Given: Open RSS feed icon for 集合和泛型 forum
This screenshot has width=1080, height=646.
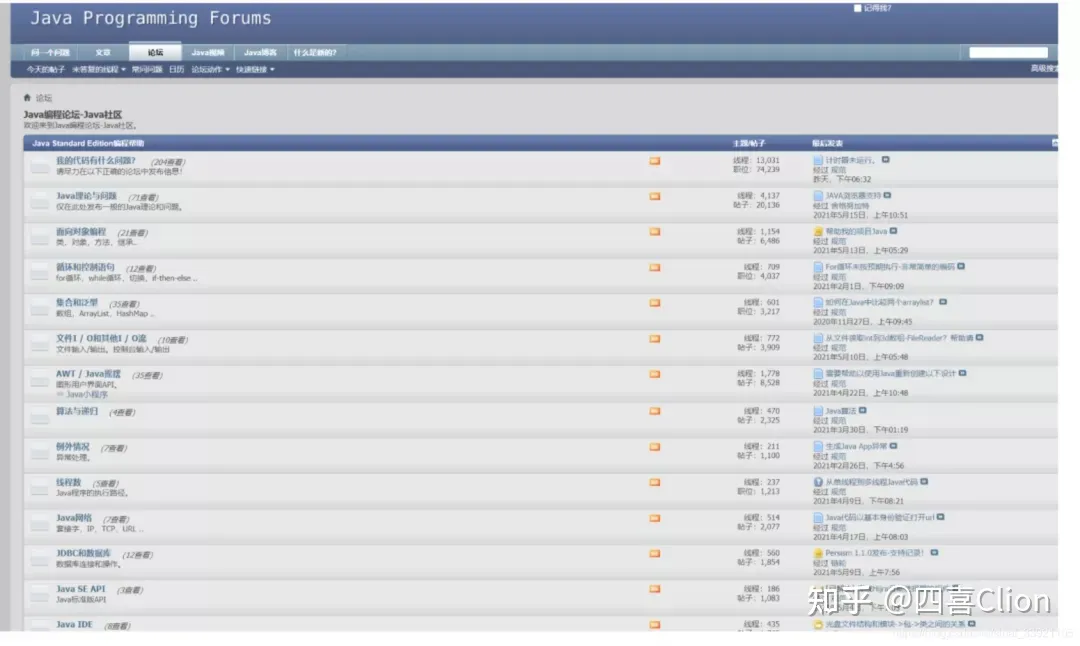Looking at the screenshot, I should pos(654,304).
